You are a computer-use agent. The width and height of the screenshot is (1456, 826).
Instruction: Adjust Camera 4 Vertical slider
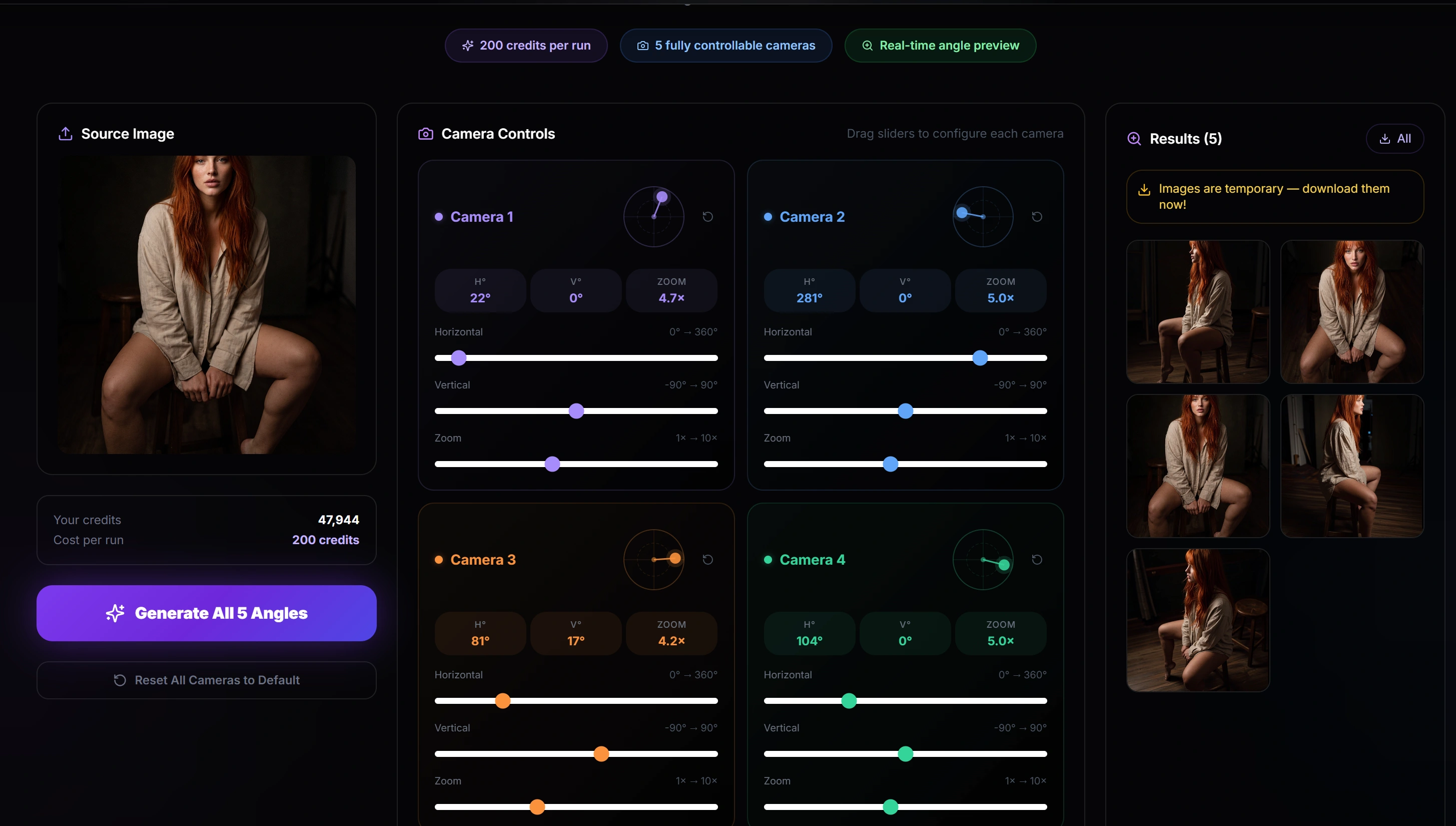click(x=906, y=754)
